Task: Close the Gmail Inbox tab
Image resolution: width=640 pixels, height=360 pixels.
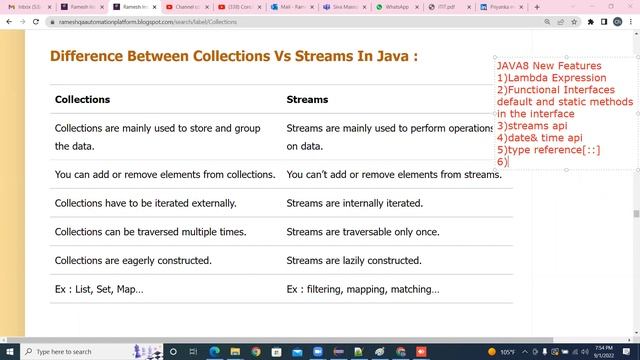Action: 49,7
